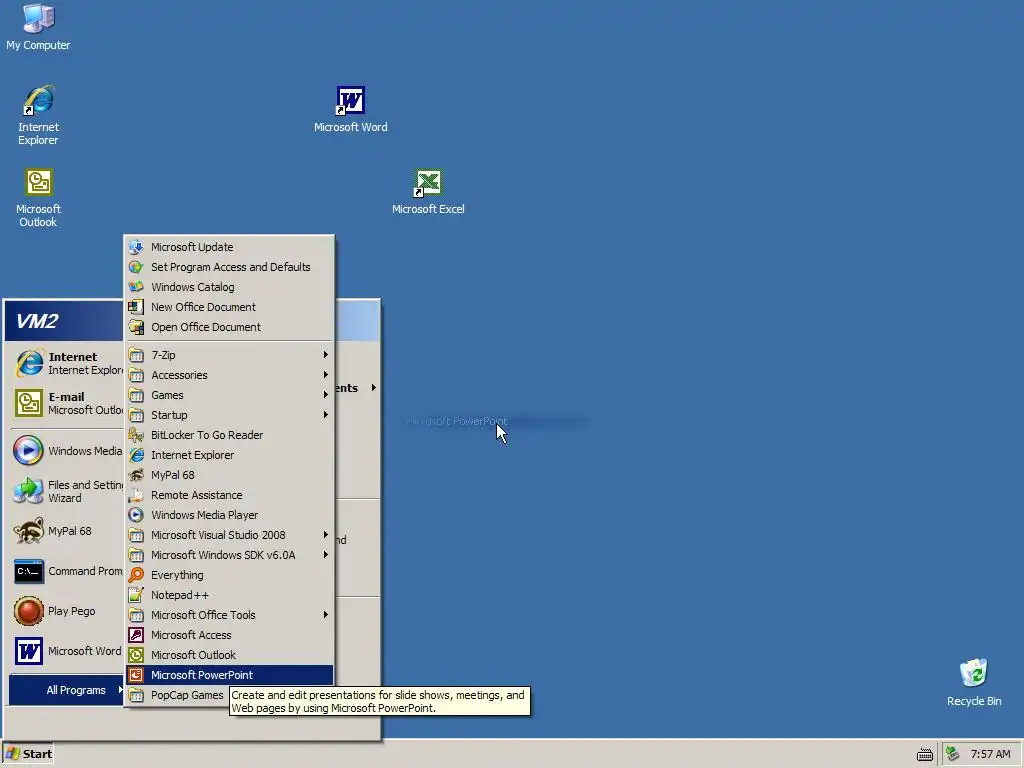Screen dimensions: 1024x768
Task: Select the Microsoft Outlook desktop icon
Action: tap(38, 198)
